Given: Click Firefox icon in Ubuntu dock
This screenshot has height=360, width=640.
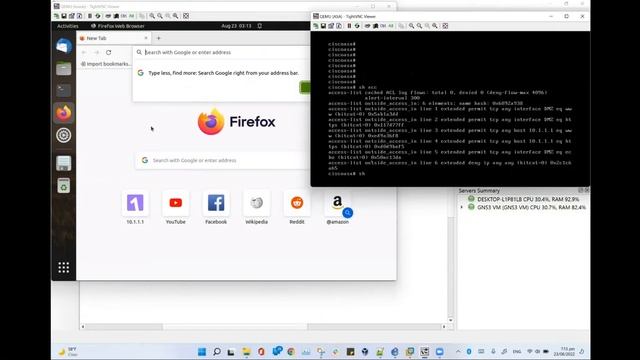Looking at the screenshot, I should (64, 113).
